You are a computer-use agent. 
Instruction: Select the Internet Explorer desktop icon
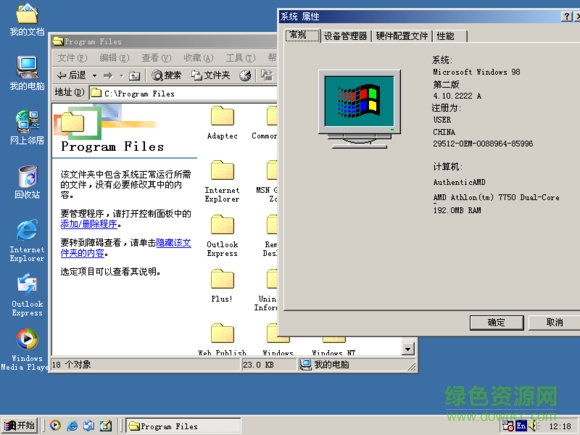click(27, 240)
